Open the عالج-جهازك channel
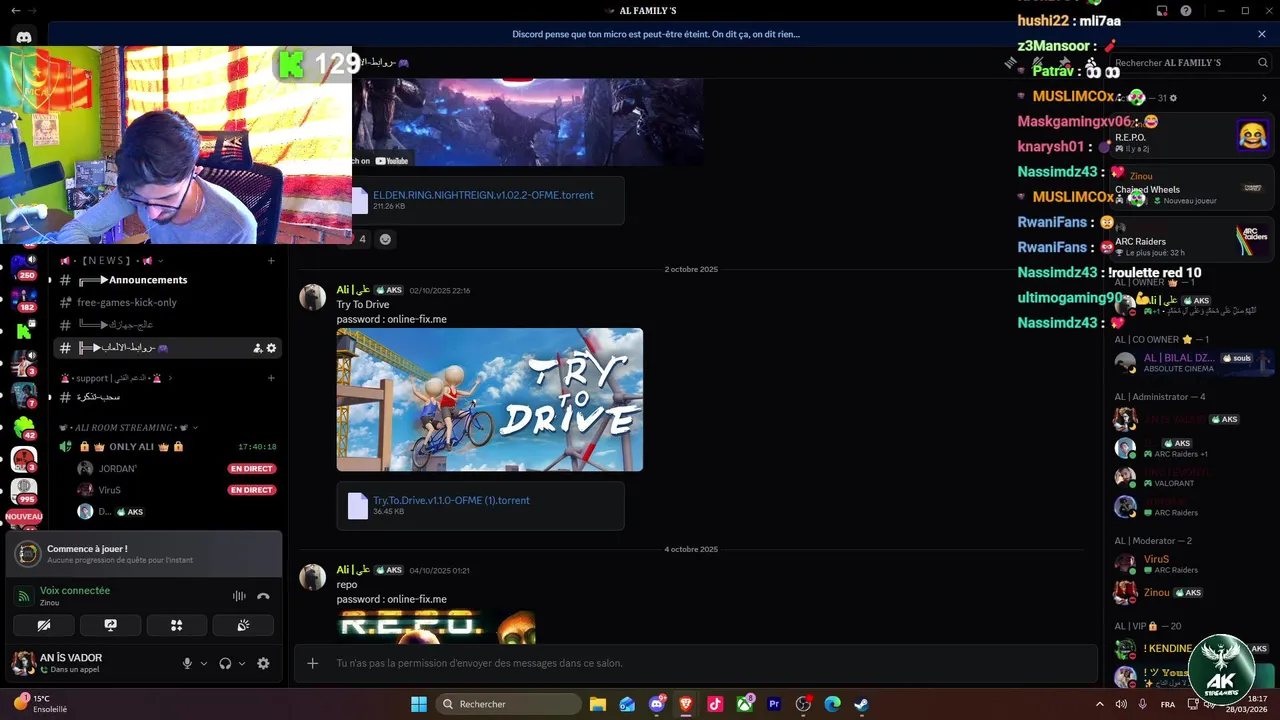 [x=167, y=325]
